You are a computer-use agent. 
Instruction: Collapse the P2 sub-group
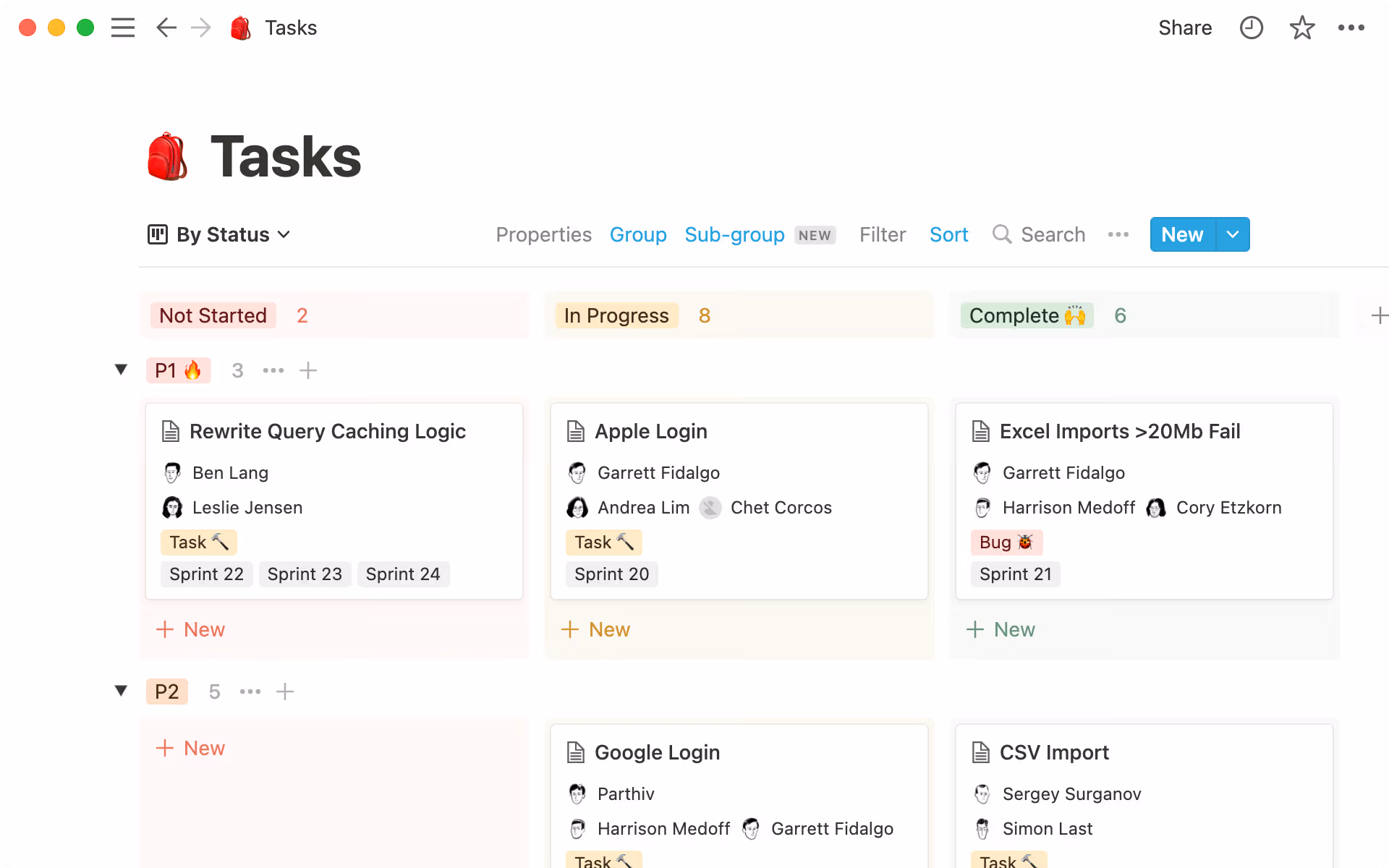(x=122, y=691)
